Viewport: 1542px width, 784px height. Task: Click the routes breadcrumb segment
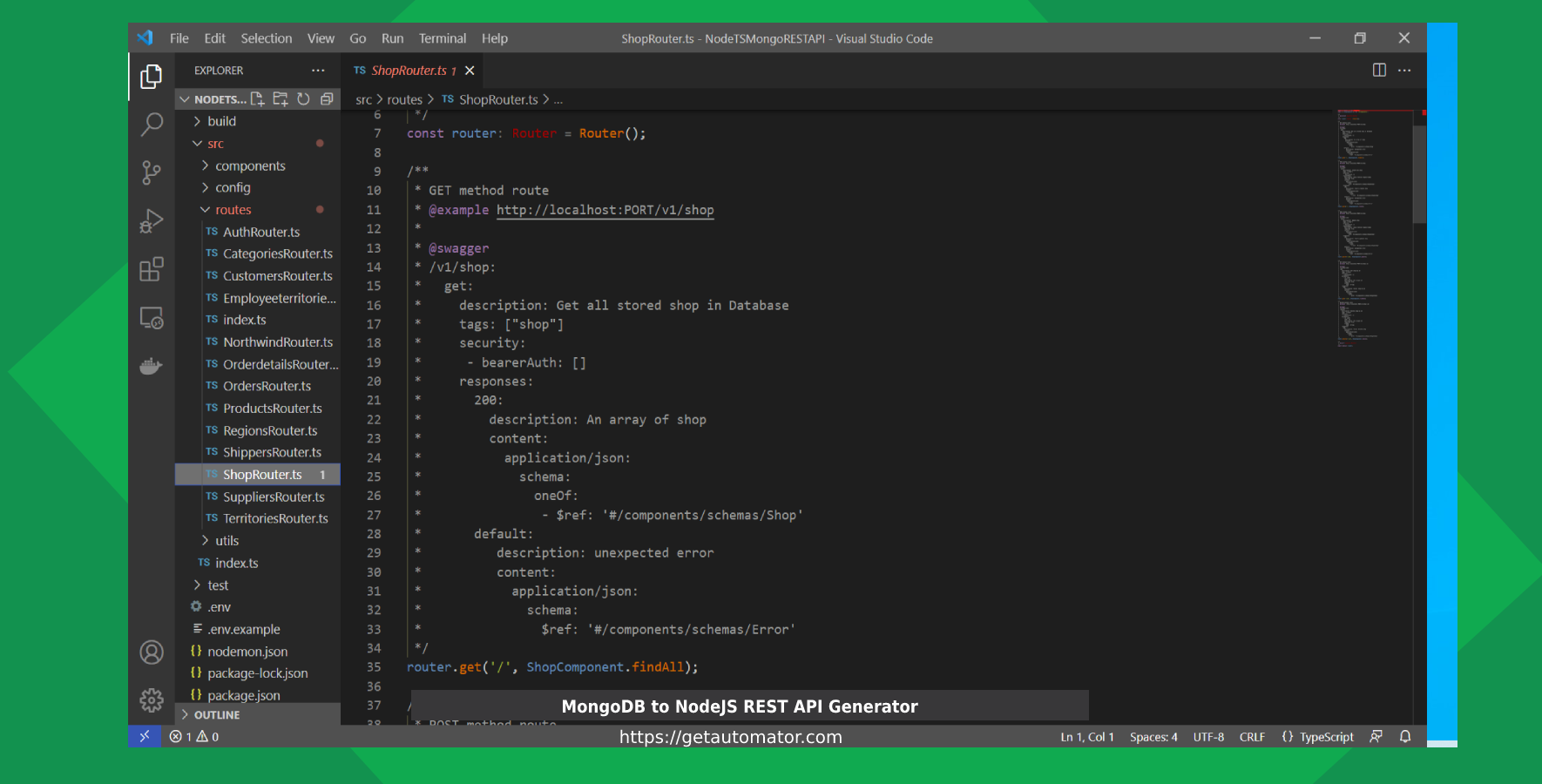tap(404, 99)
